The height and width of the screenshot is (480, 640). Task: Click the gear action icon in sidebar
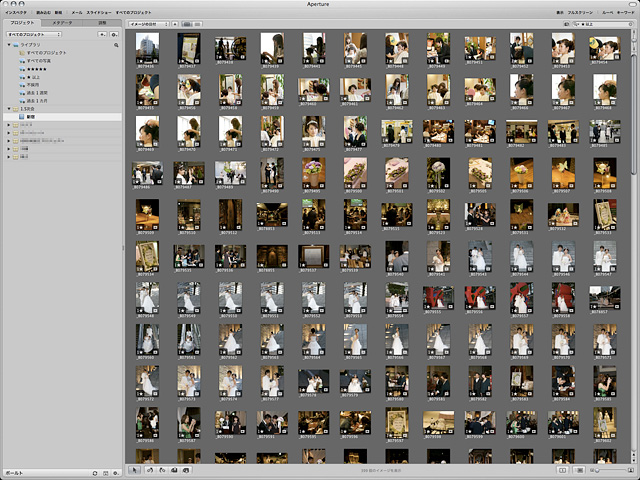pyautogui.click(x=115, y=34)
